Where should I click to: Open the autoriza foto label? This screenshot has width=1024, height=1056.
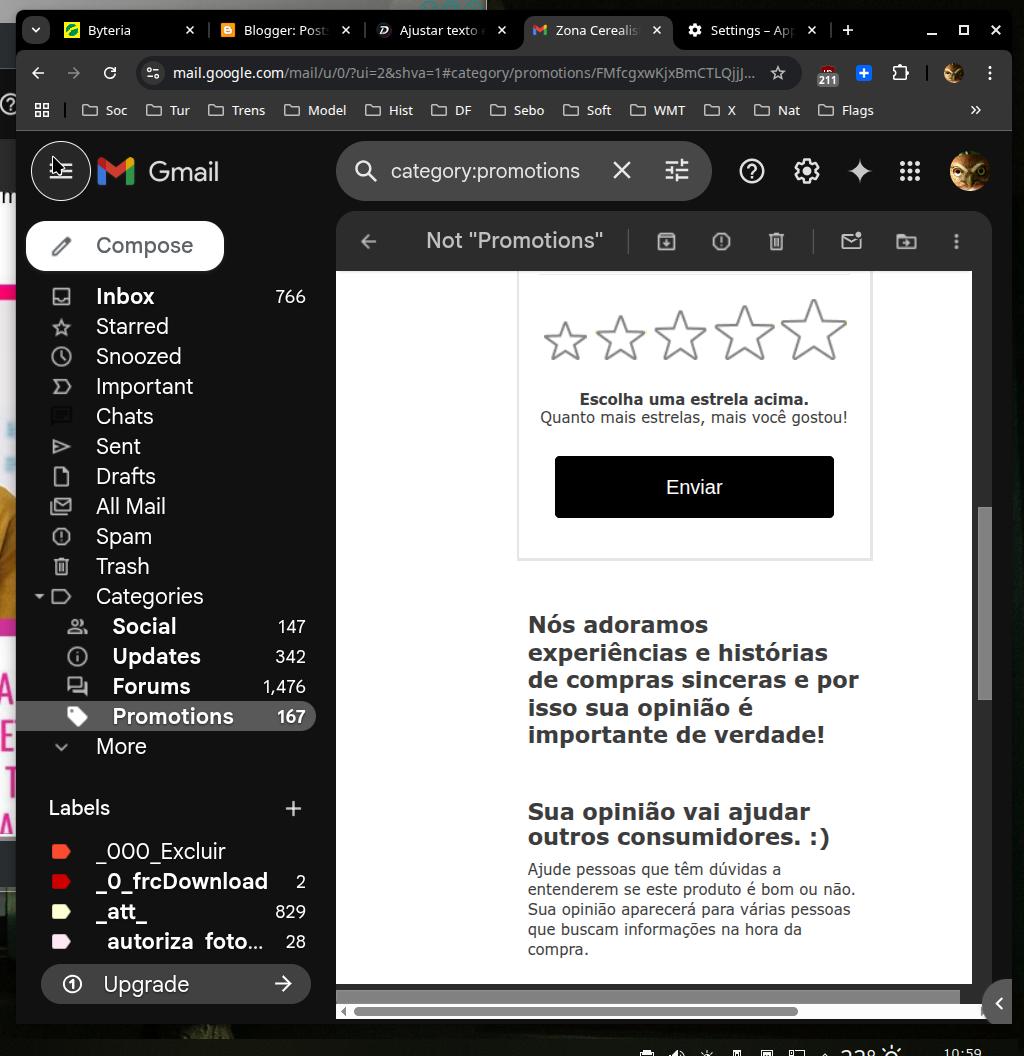pos(166,942)
